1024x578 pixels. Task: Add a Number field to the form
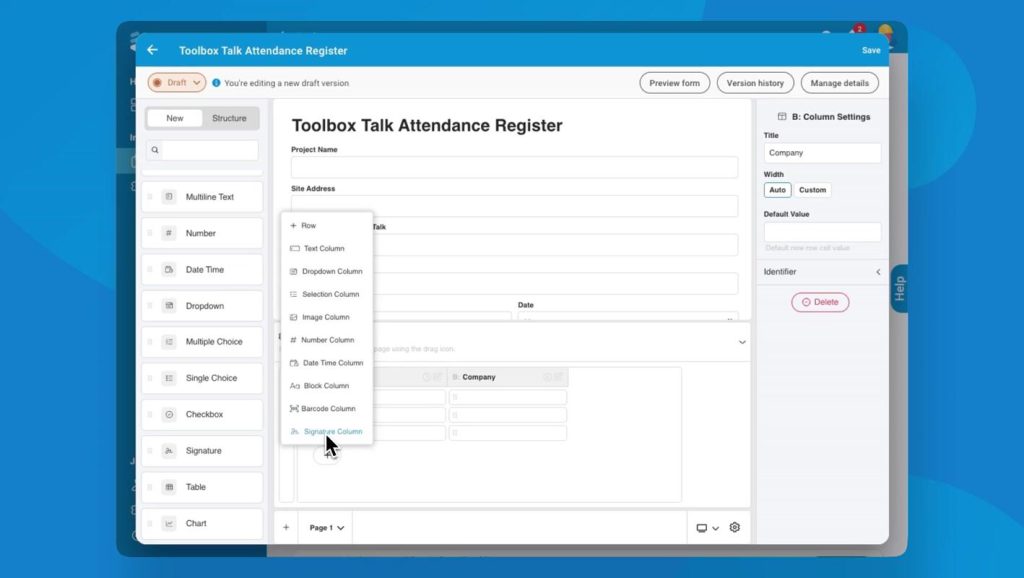202,233
